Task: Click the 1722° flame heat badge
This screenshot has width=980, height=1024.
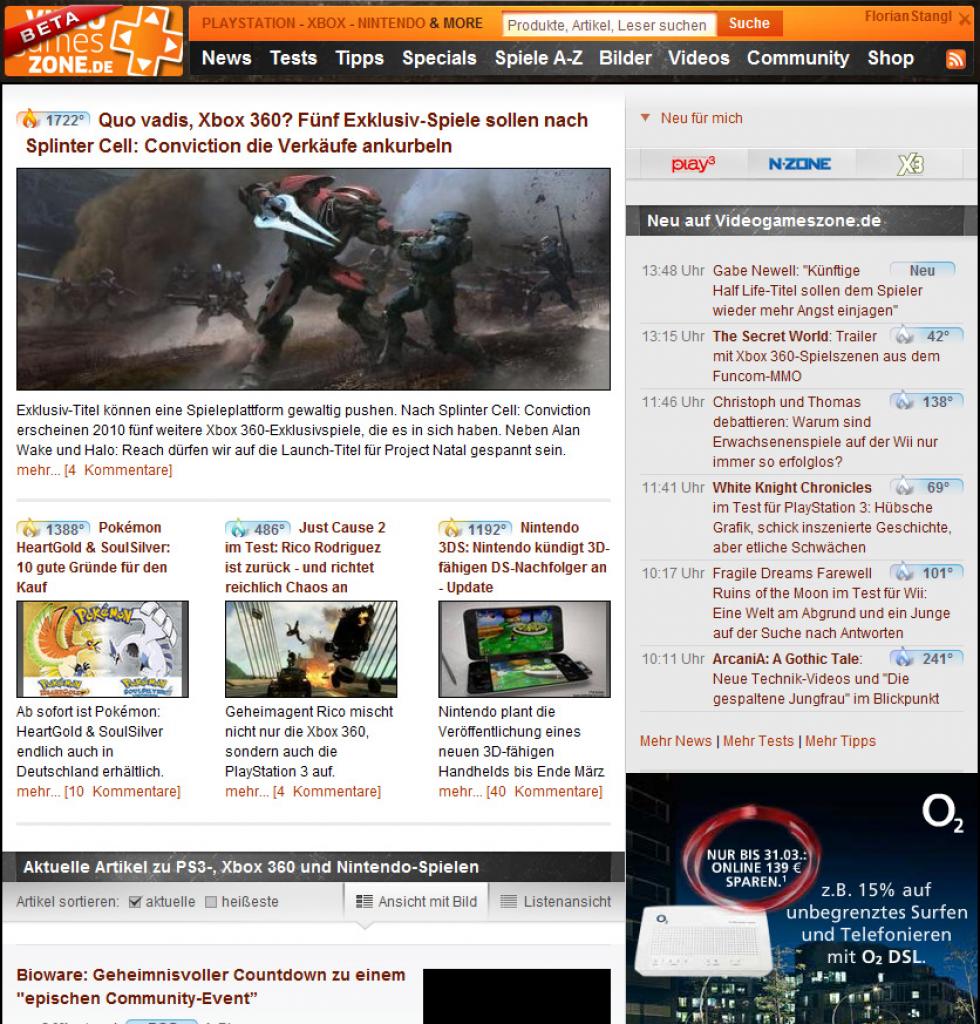Action: [x=53, y=120]
